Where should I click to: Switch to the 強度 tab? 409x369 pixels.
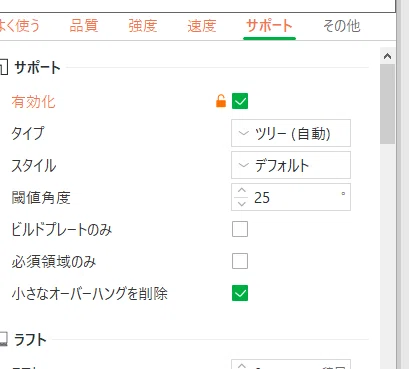143,26
